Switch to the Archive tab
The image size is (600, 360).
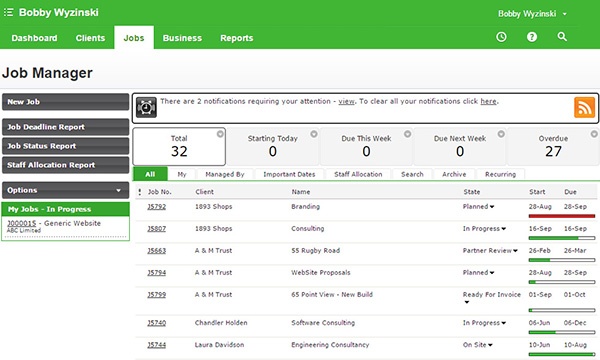(x=454, y=174)
